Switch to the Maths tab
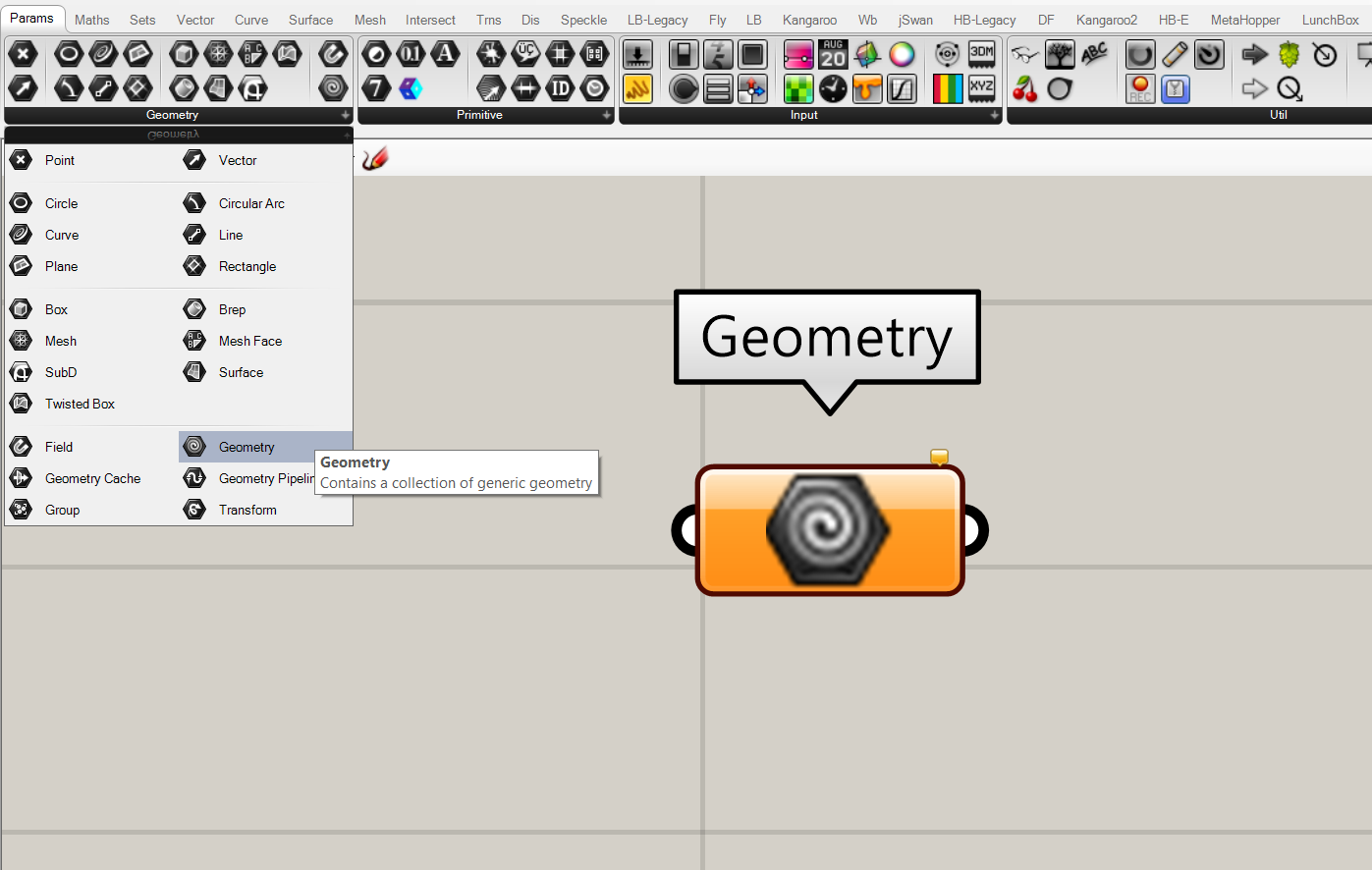 [91, 20]
